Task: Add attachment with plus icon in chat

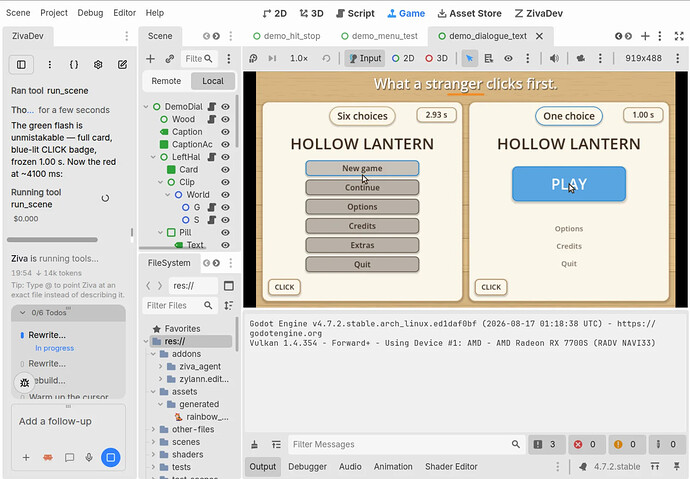Action: [x=26, y=457]
